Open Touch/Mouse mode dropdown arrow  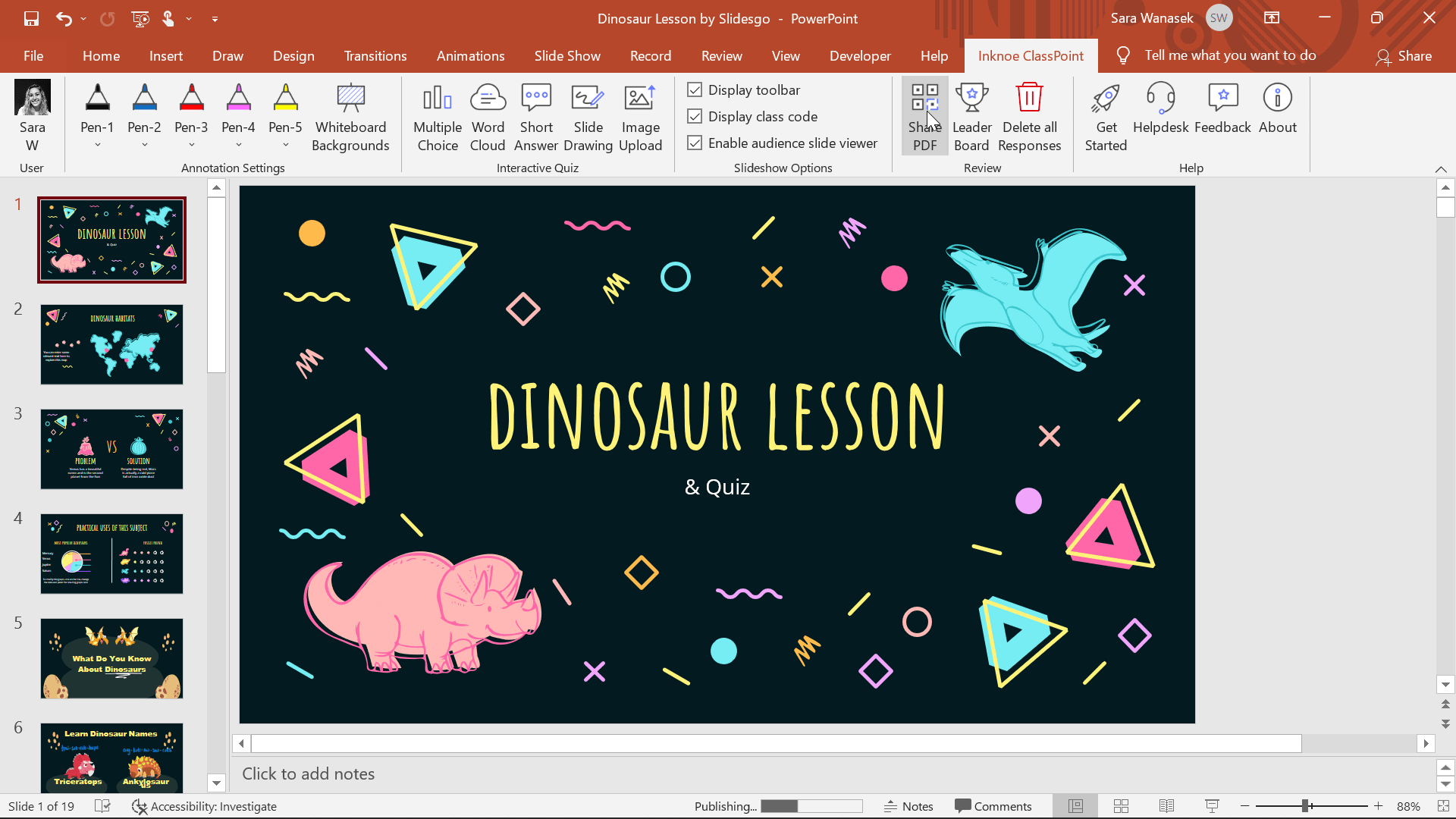click(x=189, y=19)
